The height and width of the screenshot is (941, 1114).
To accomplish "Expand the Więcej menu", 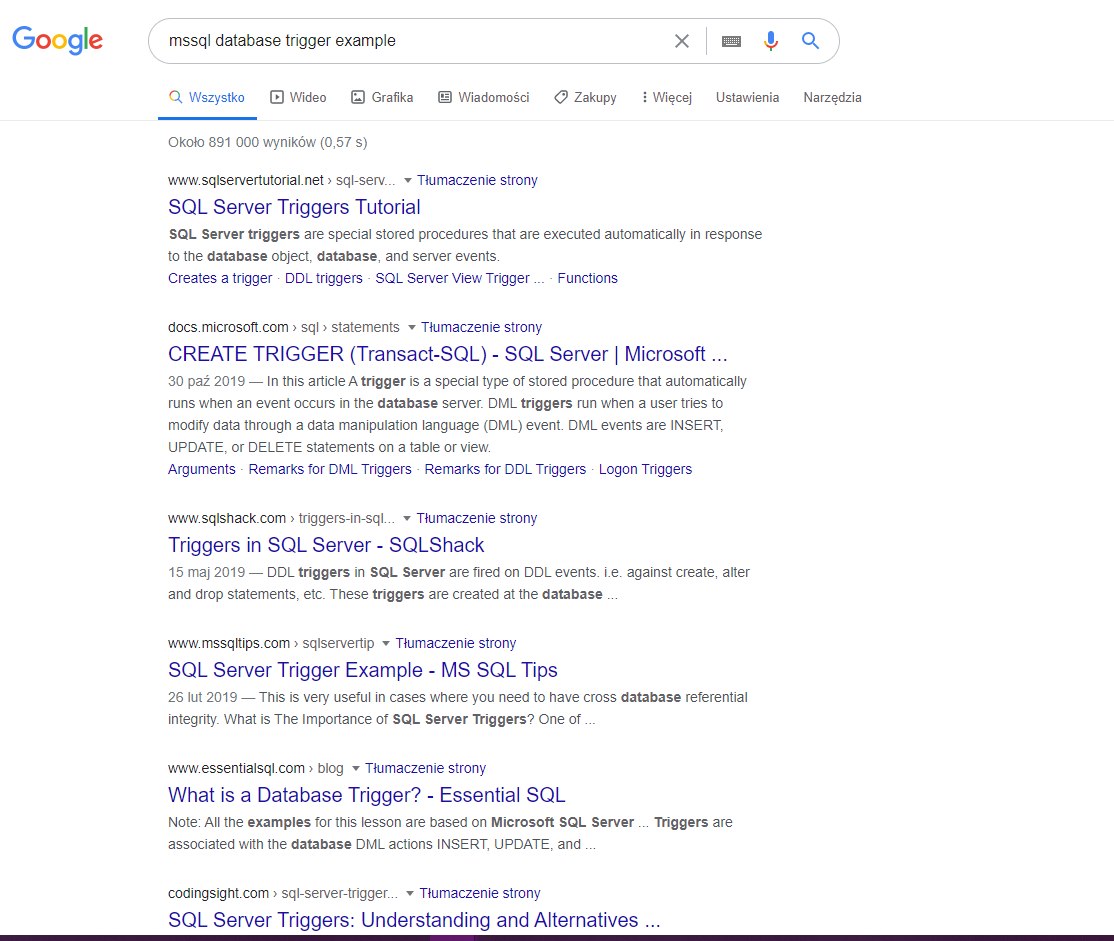I will click(x=666, y=97).
